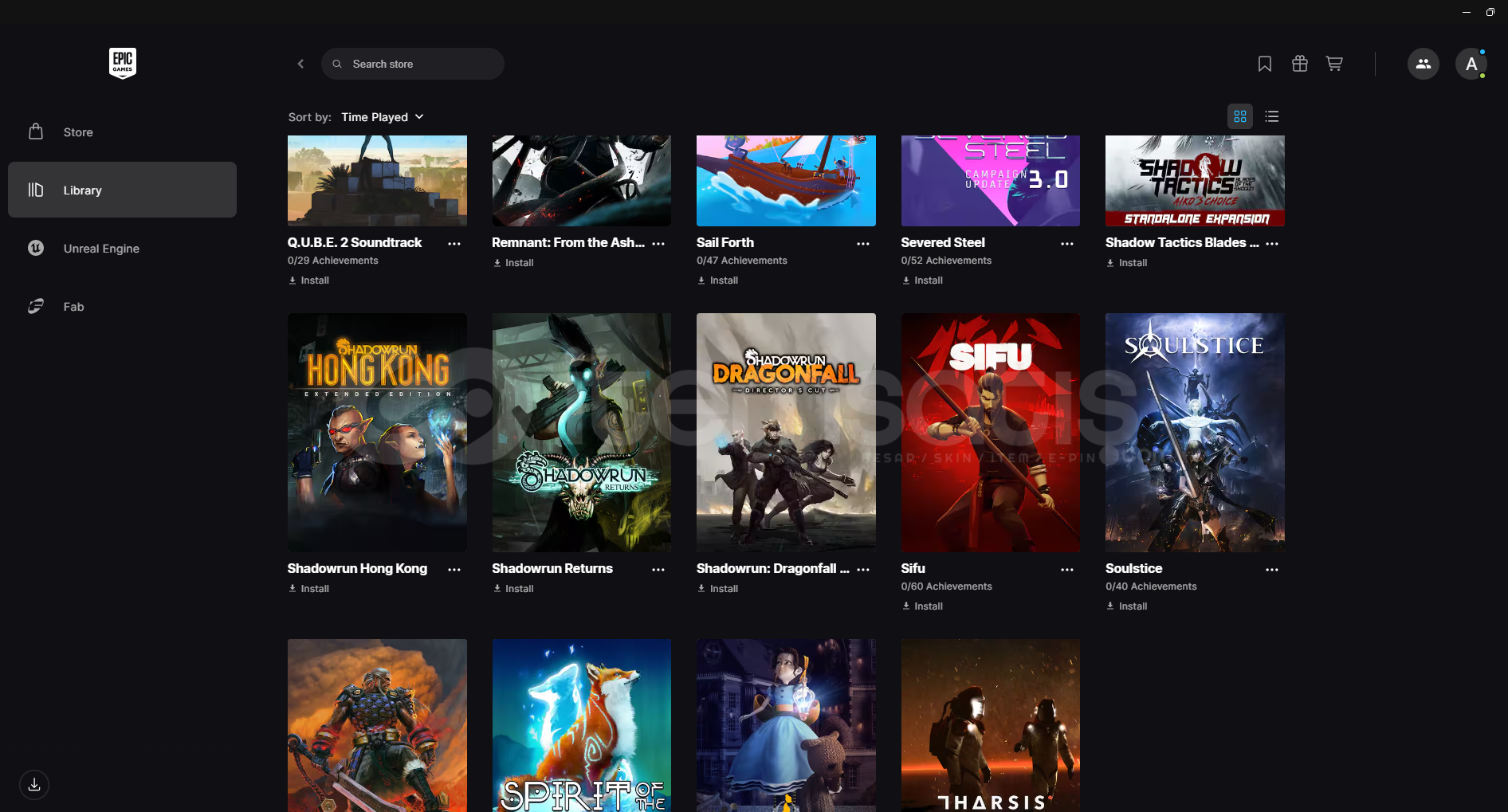Switch to grid view
Image resolution: width=1508 pixels, height=812 pixels.
point(1240,116)
